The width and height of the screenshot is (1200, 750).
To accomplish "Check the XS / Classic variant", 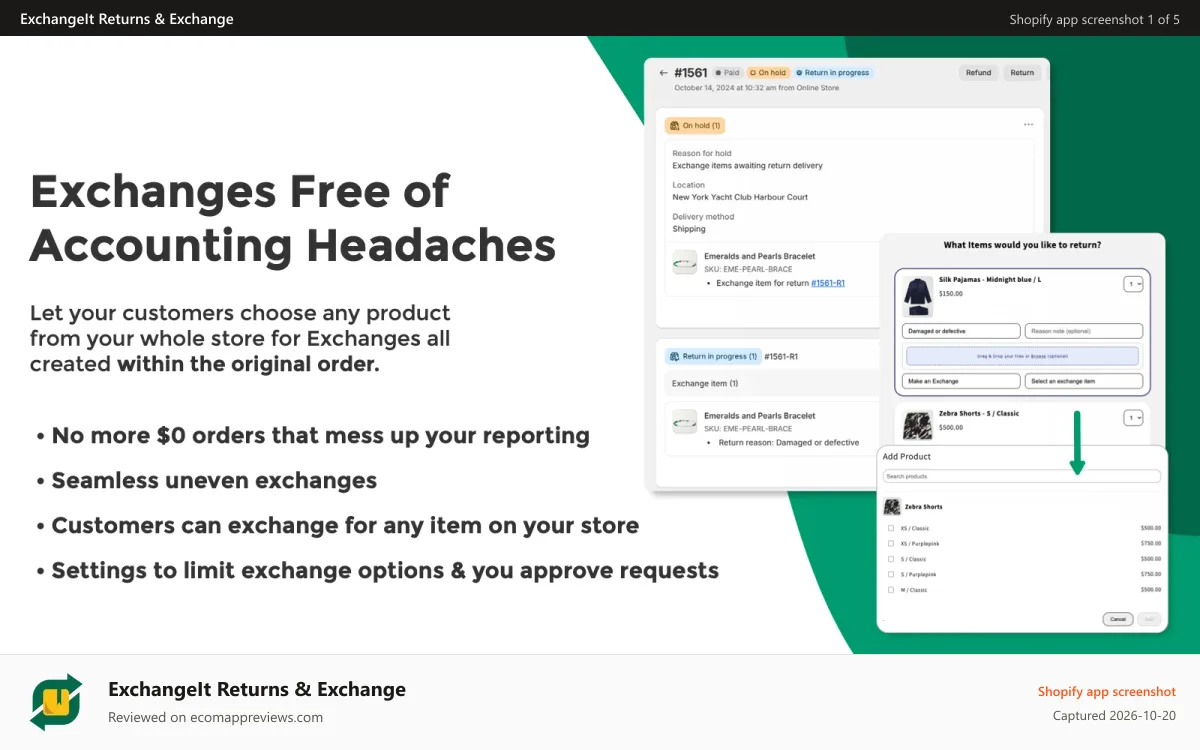I will (890, 528).
